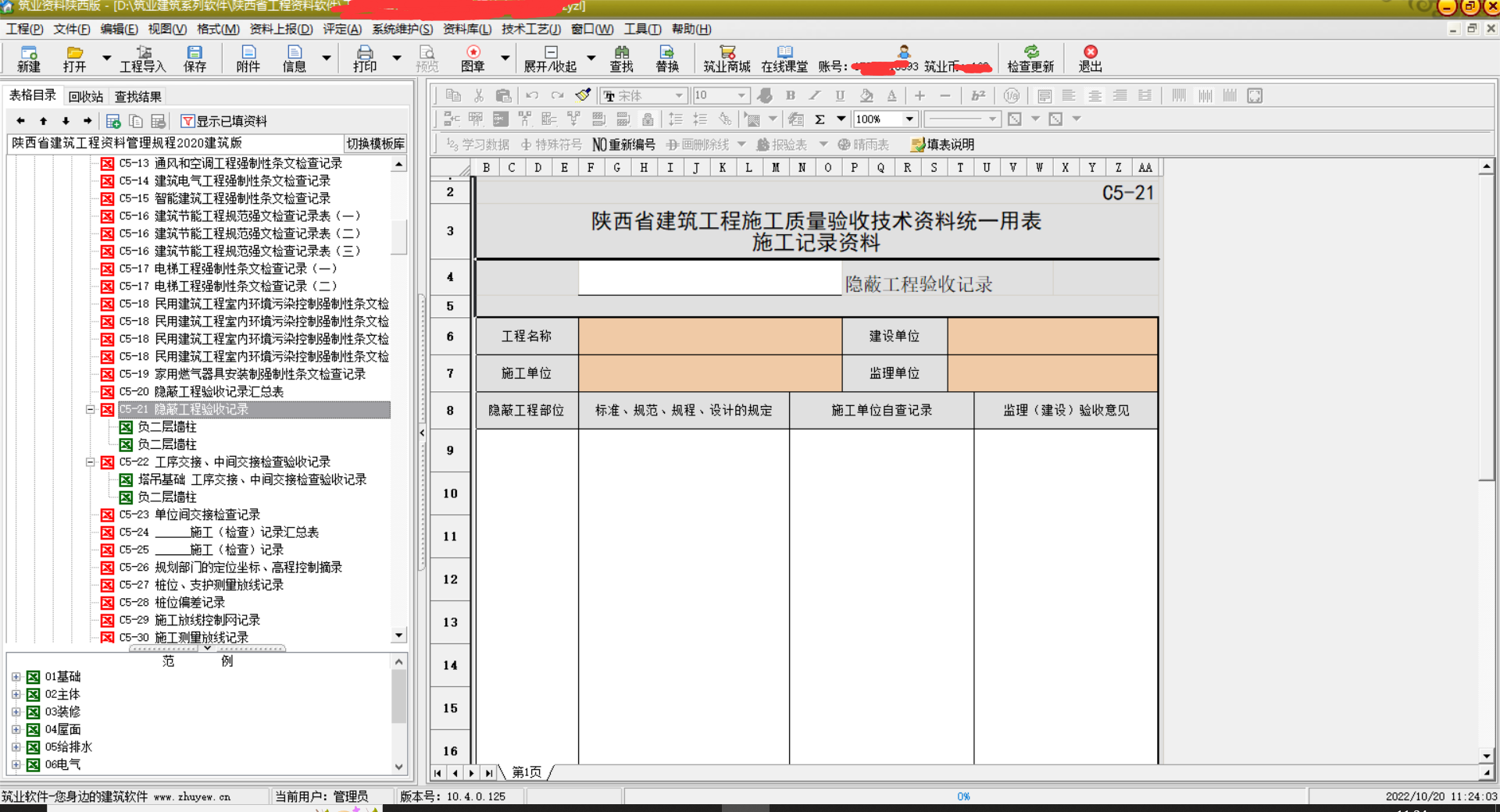
Task: Click the 切换模板库 button
Action: coord(376,144)
